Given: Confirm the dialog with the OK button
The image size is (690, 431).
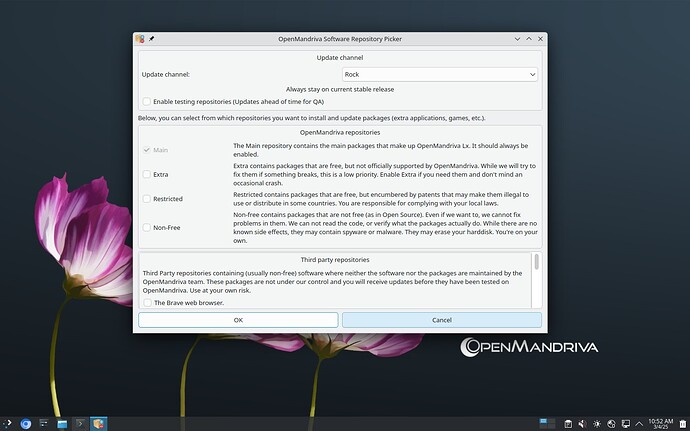Looking at the screenshot, I should tap(238, 320).
